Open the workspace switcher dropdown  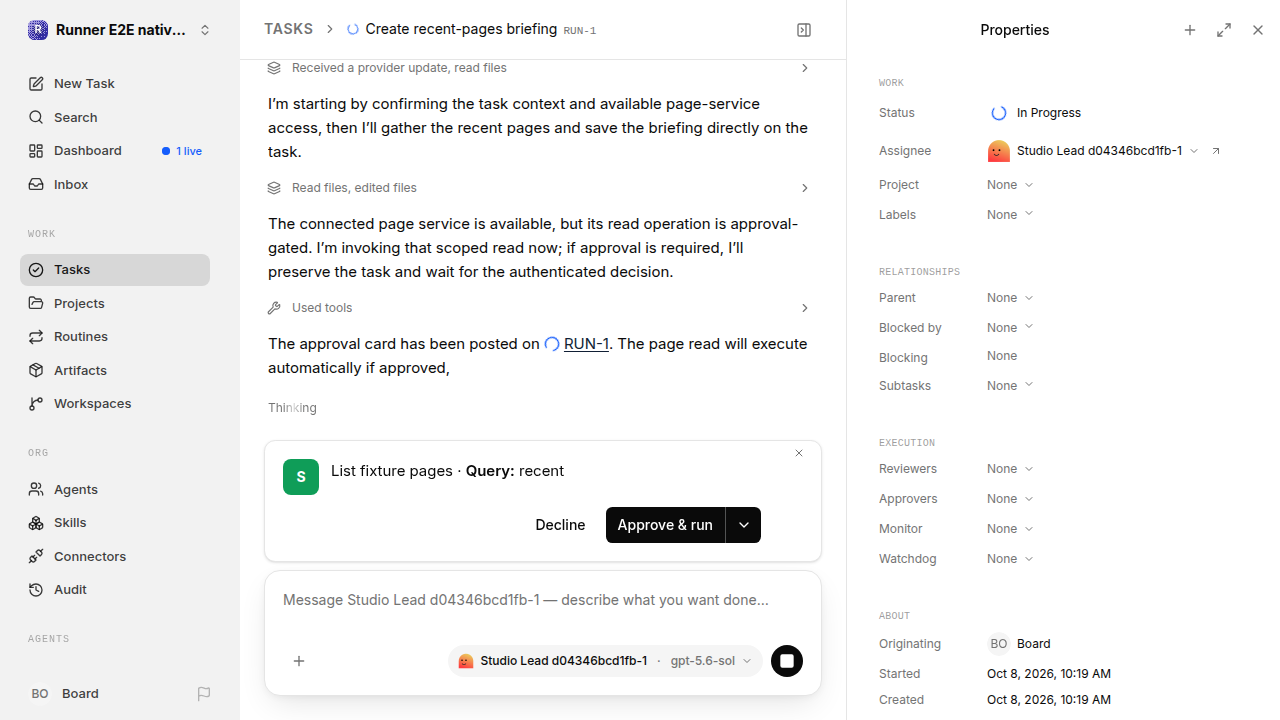click(x=205, y=30)
